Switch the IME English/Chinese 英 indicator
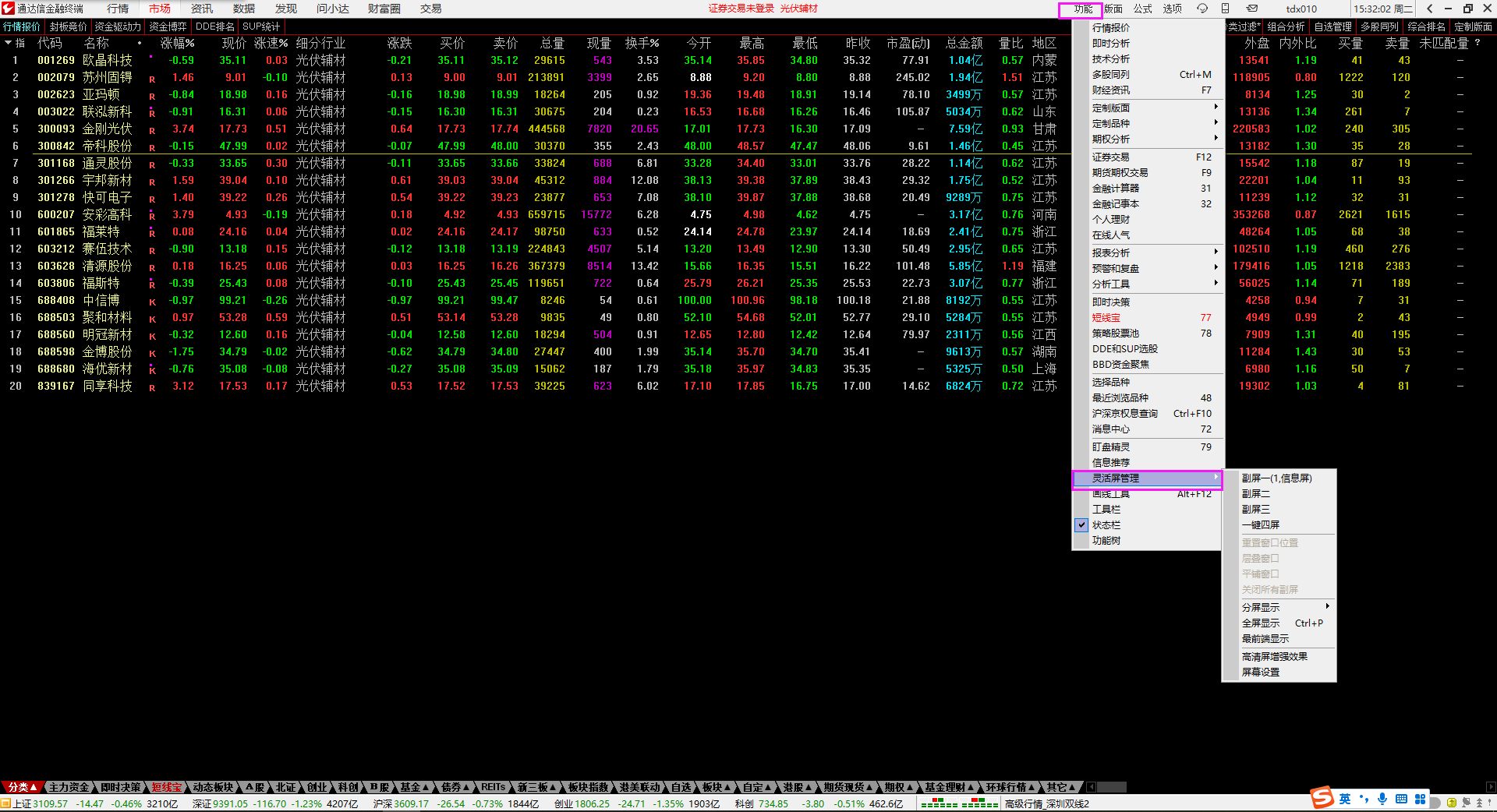Image resolution: width=1497 pixels, height=812 pixels. pyautogui.click(x=1345, y=799)
